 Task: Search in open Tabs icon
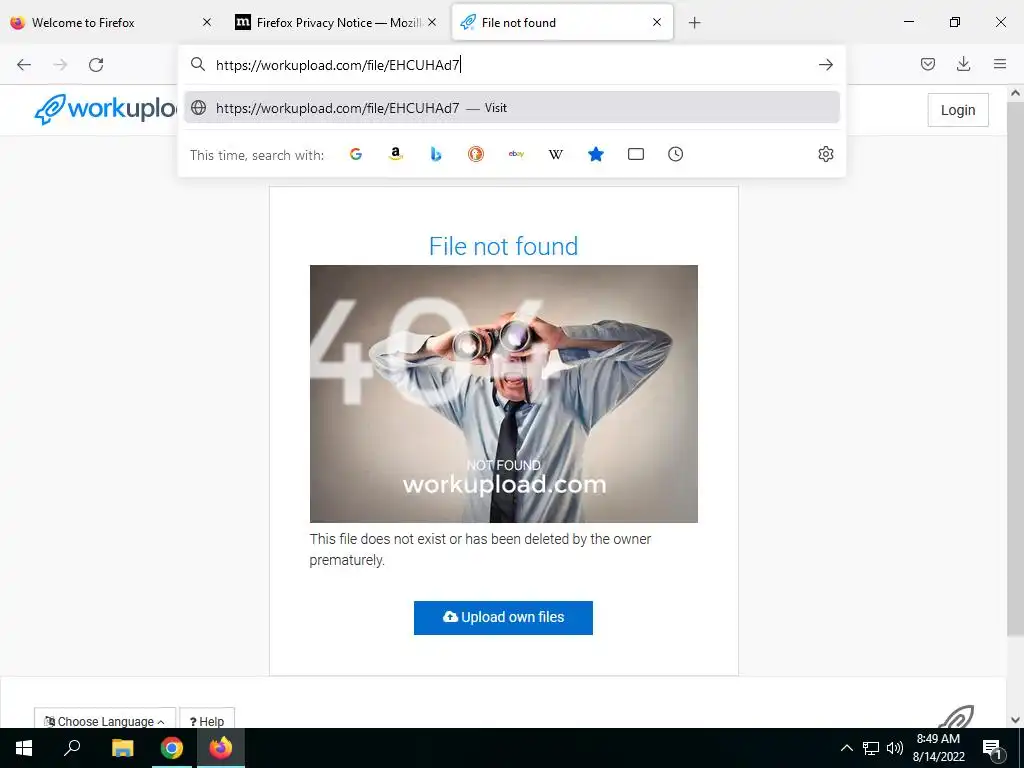point(635,154)
